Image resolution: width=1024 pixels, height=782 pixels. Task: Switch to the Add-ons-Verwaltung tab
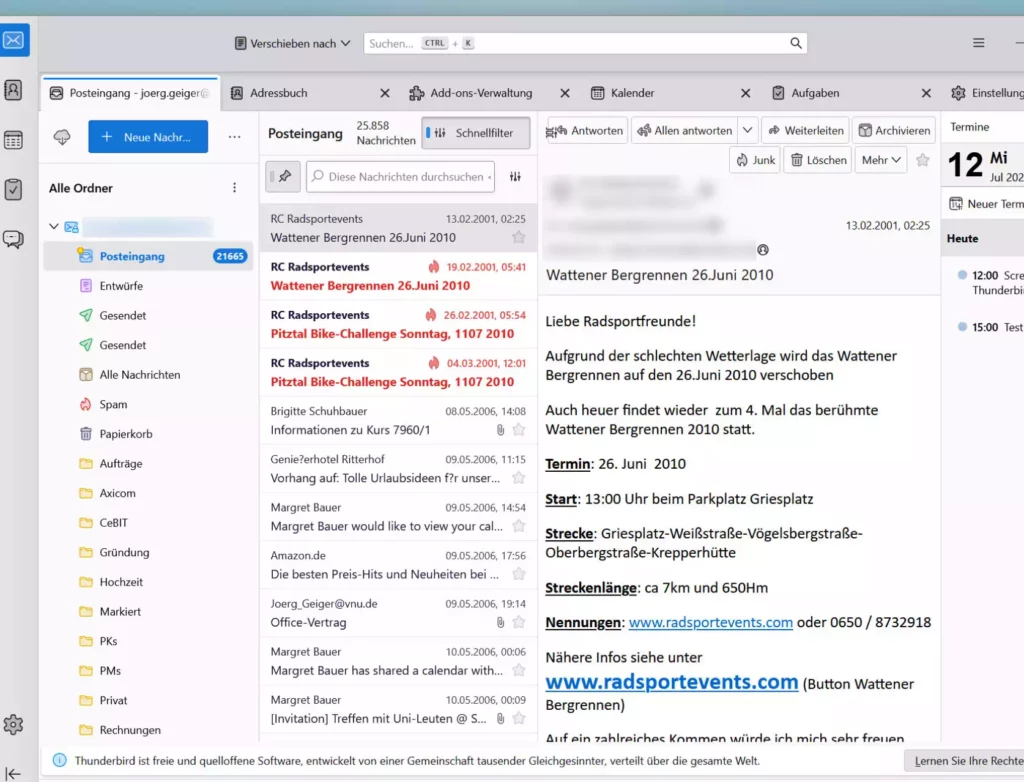(480, 93)
